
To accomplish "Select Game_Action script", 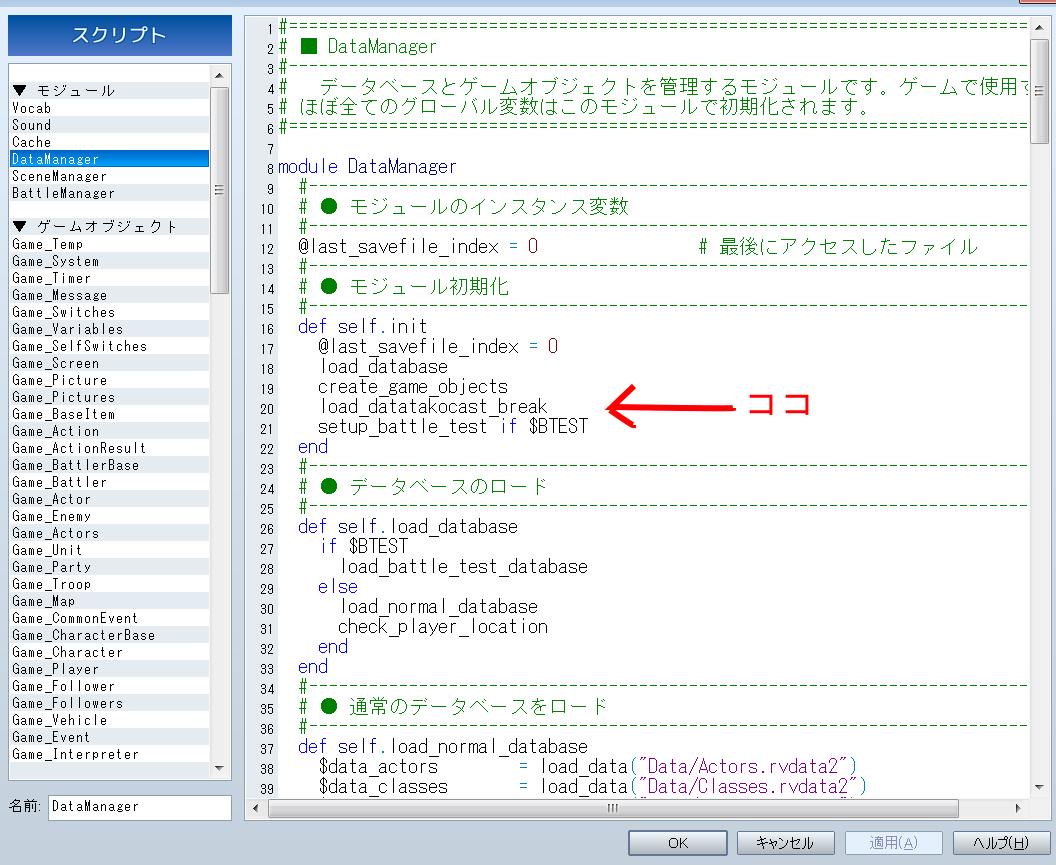I will click(x=110, y=431).
